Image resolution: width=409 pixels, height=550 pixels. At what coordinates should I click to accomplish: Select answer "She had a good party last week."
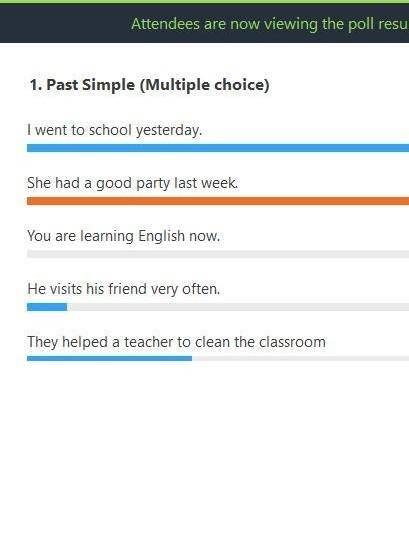pos(133,183)
